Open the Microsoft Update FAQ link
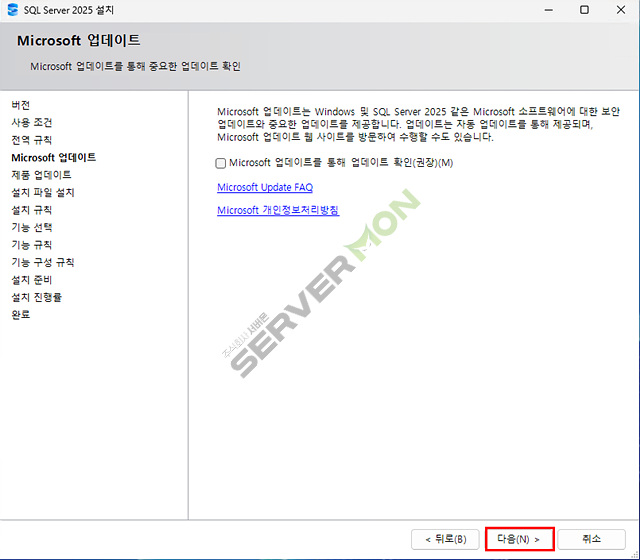Viewport: 640px width, 560px height. [265, 187]
